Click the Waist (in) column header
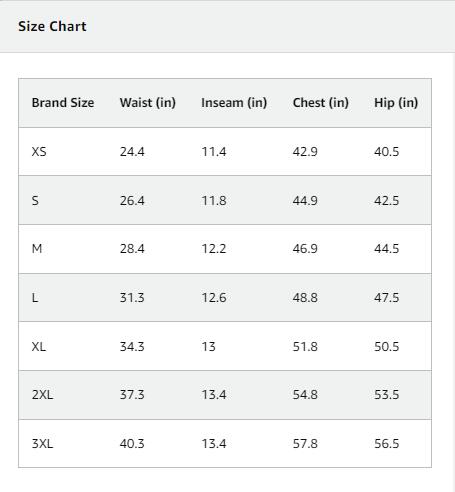 click(148, 103)
